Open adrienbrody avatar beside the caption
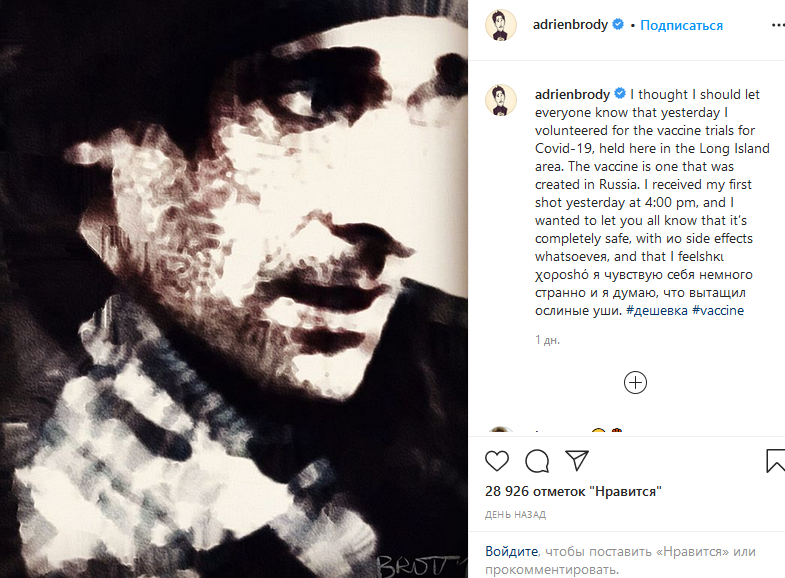The height and width of the screenshot is (578, 785). (501, 100)
